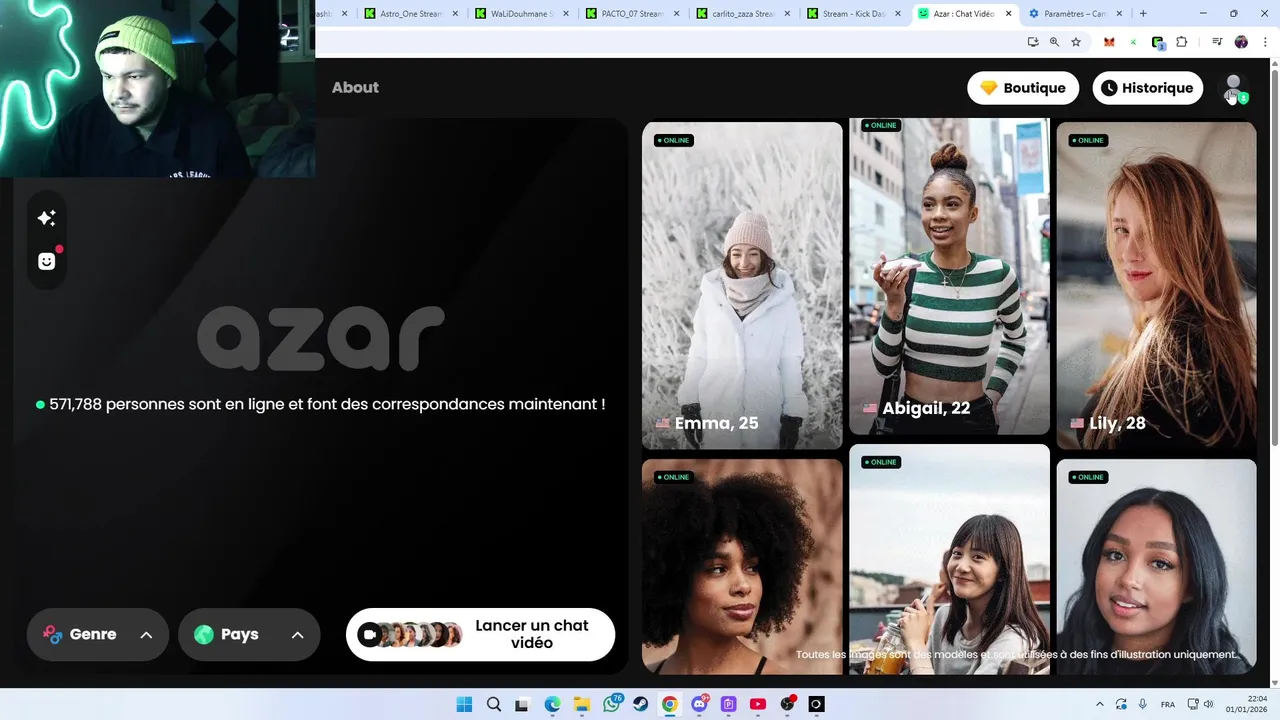Close the Astro_One Stream tab

click(455, 14)
